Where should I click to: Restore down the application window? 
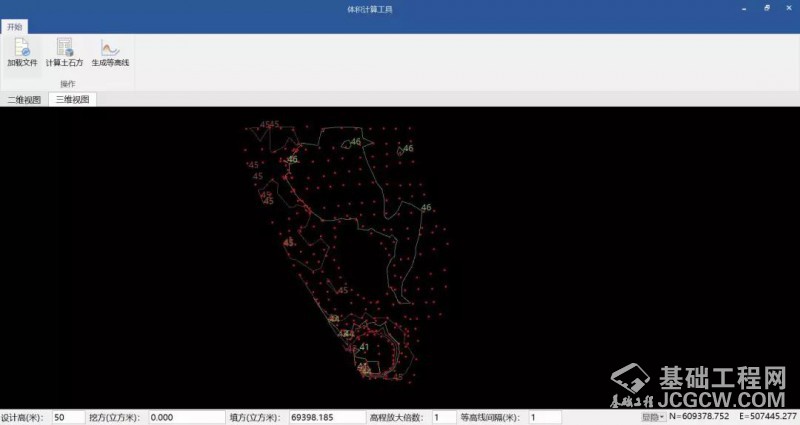tap(766, 9)
